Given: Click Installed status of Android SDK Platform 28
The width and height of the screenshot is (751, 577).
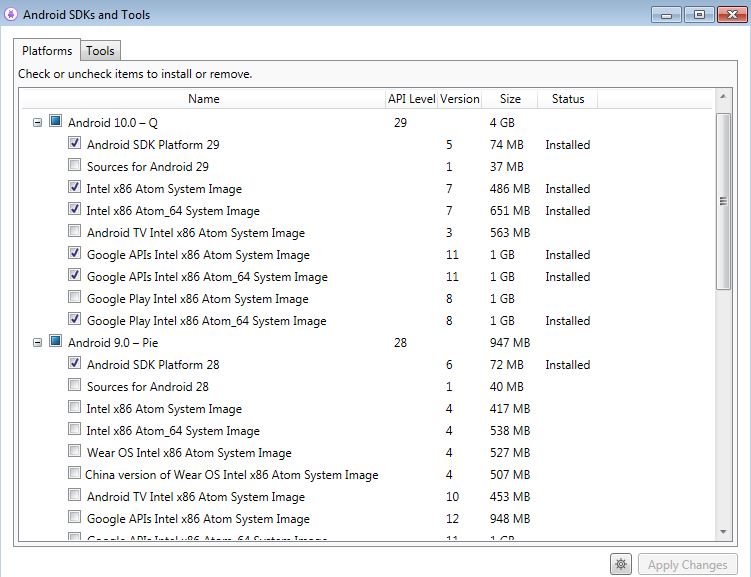Looking at the screenshot, I should 568,365.
